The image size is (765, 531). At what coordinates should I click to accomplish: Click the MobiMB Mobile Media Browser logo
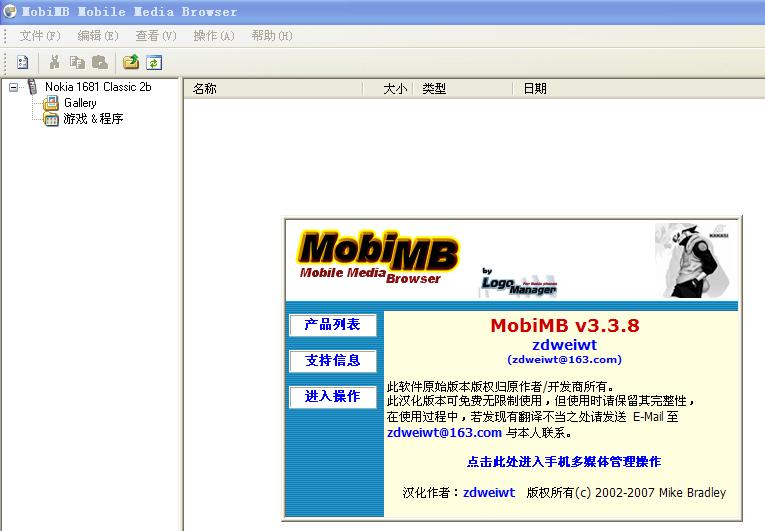[378, 257]
